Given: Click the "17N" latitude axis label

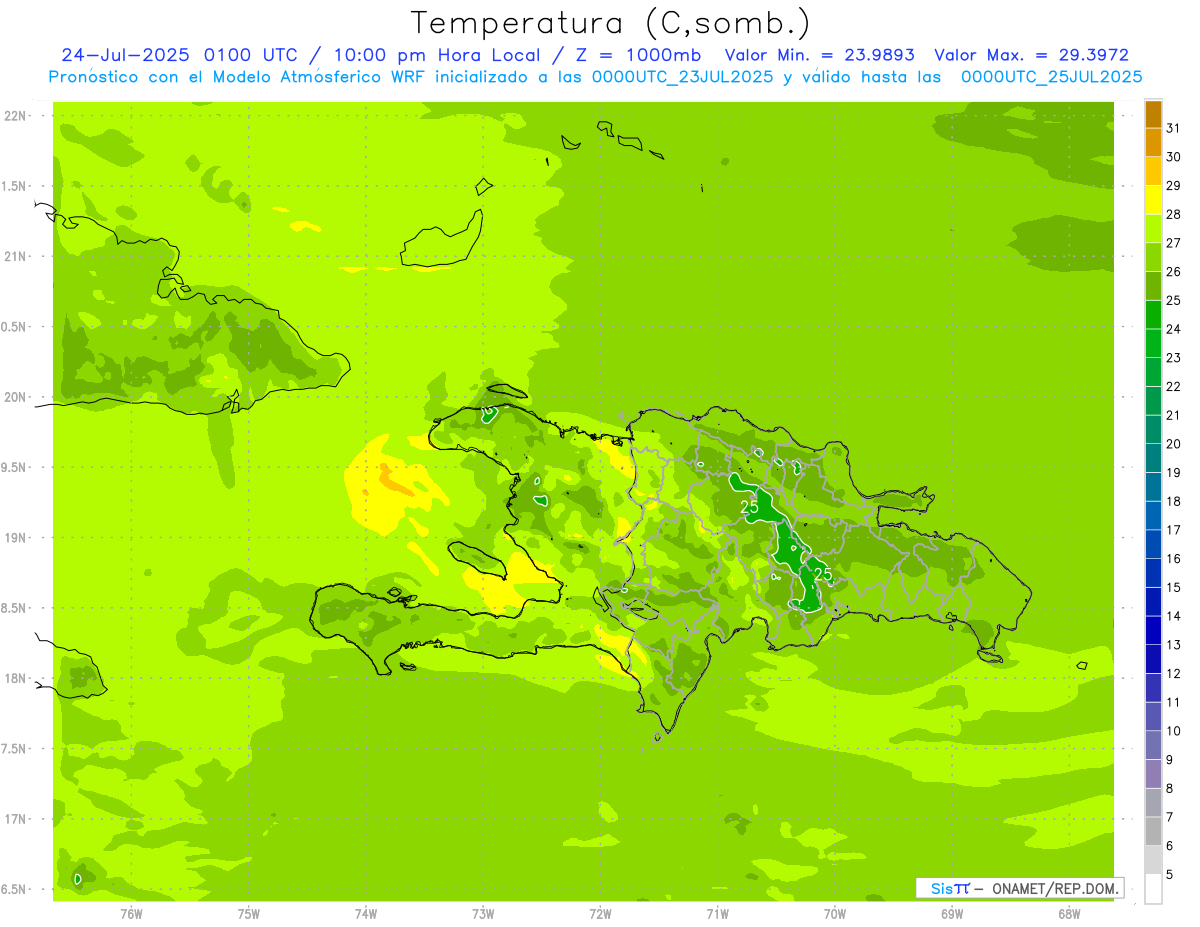Looking at the screenshot, I should 14,819.
